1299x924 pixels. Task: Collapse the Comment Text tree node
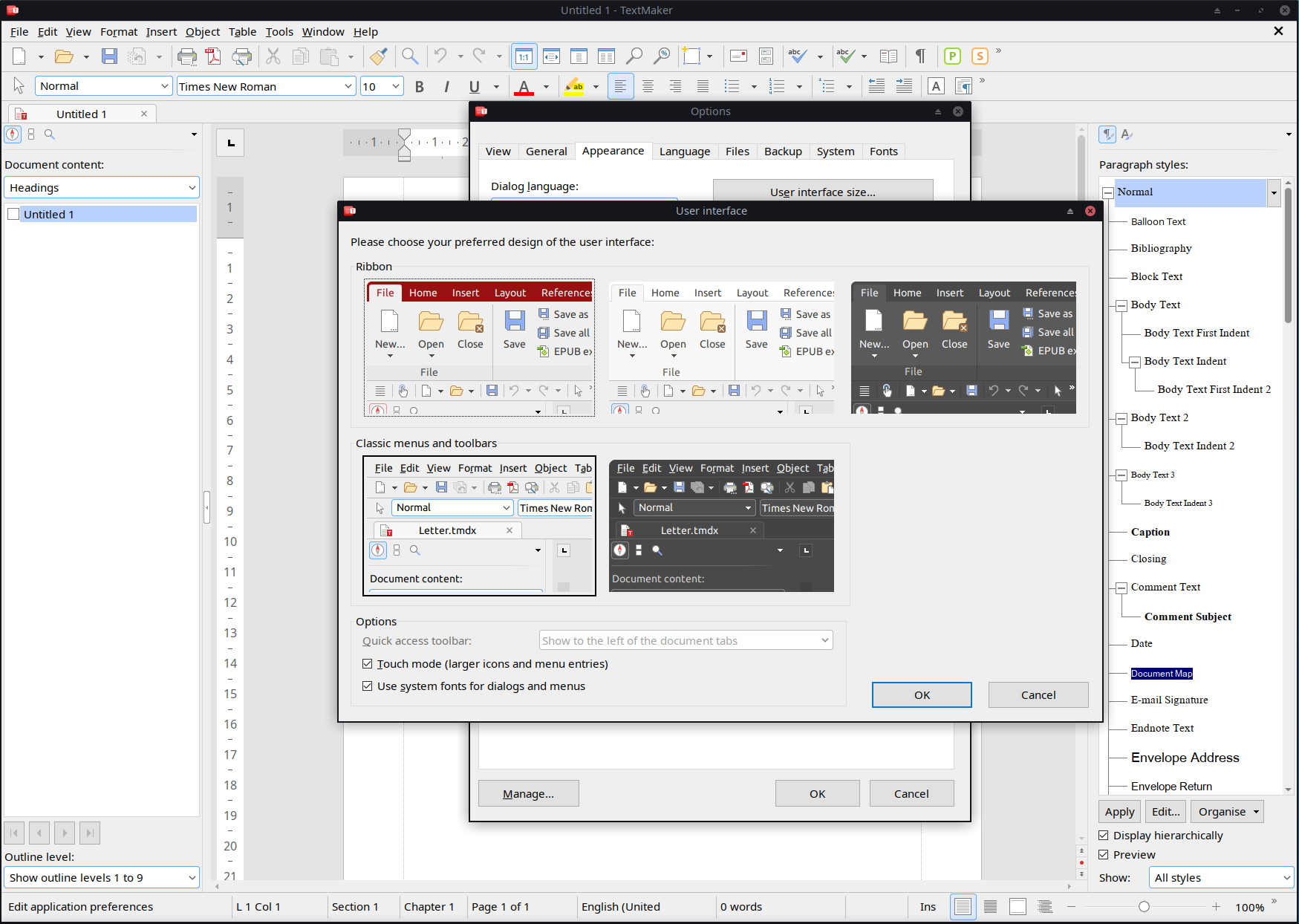1121,588
